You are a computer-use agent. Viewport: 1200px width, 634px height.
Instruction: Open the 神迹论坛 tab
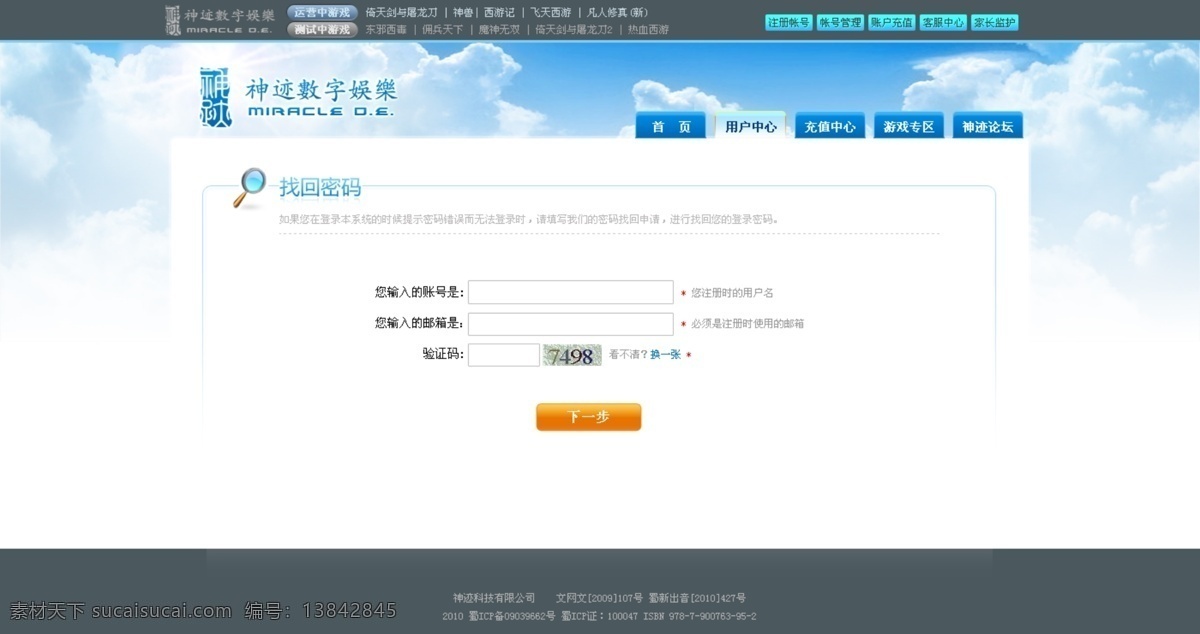pyautogui.click(x=988, y=126)
